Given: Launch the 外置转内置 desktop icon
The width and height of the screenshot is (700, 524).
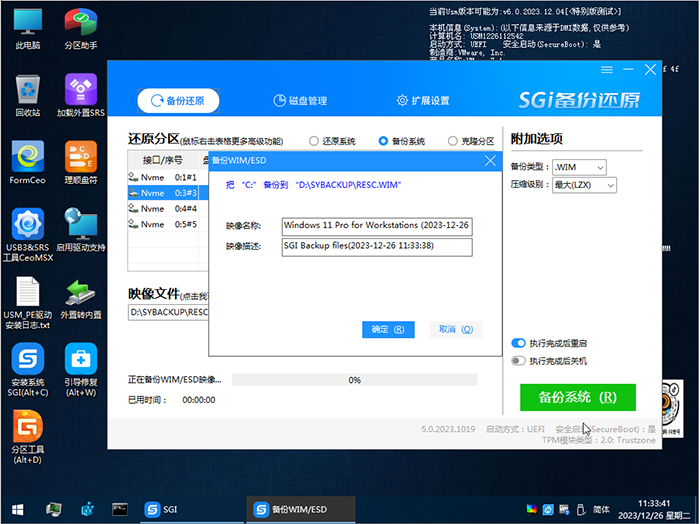Looking at the screenshot, I should pyautogui.click(x=81, y=298).
